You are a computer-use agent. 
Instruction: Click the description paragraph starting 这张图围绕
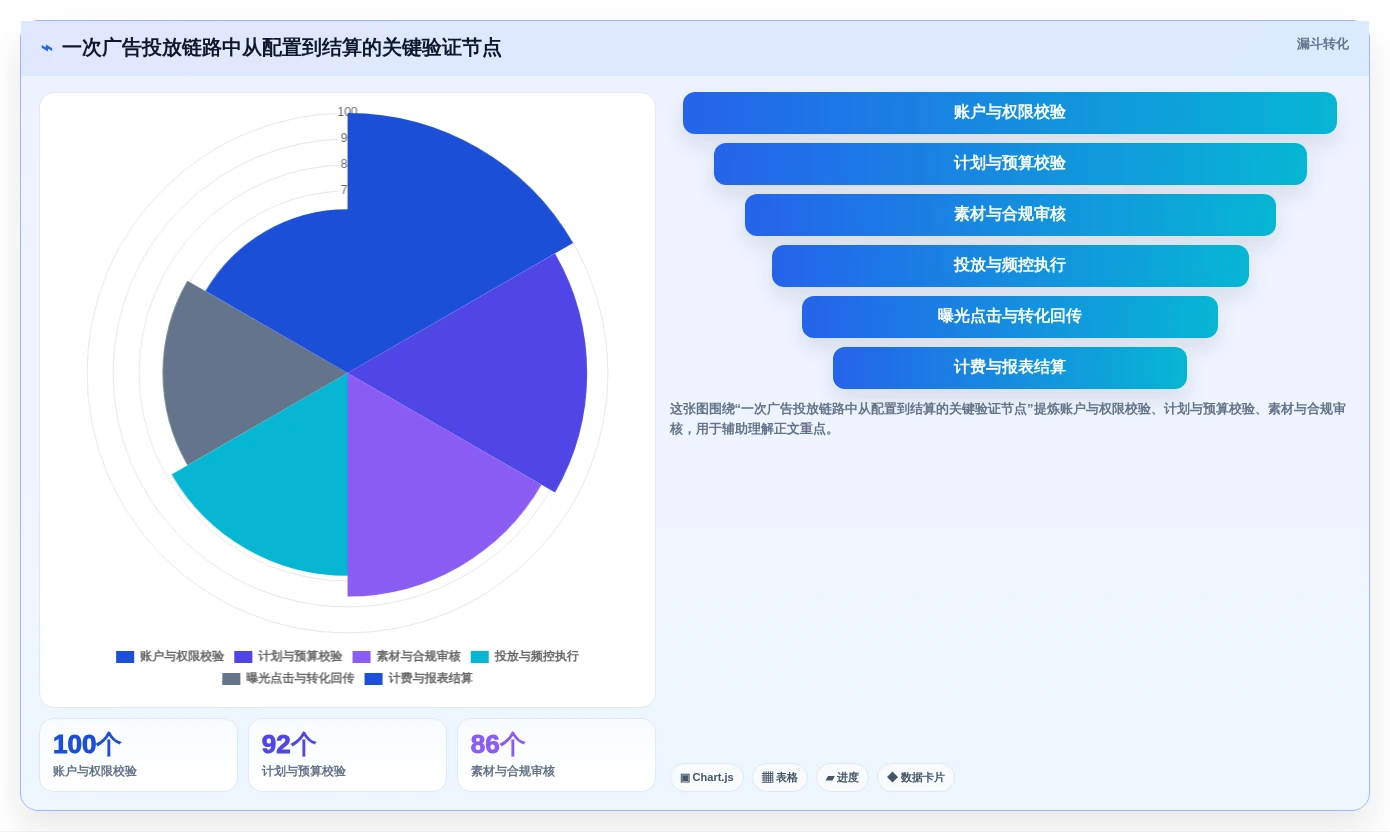click(x=1009, y=419)
